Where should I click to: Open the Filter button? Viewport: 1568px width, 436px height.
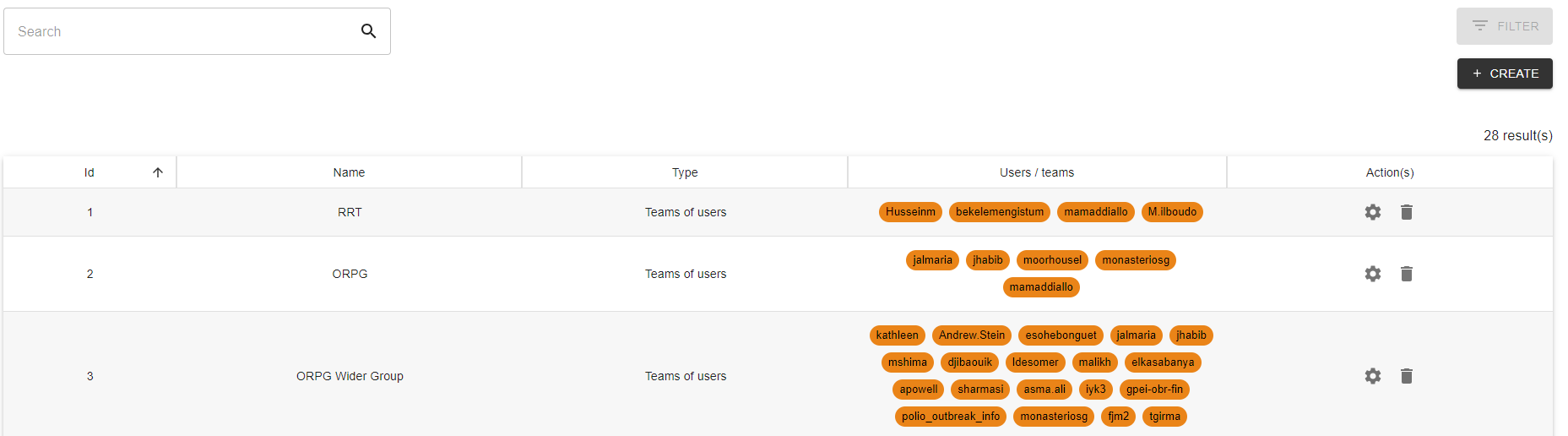click(x=1504, y=26)
